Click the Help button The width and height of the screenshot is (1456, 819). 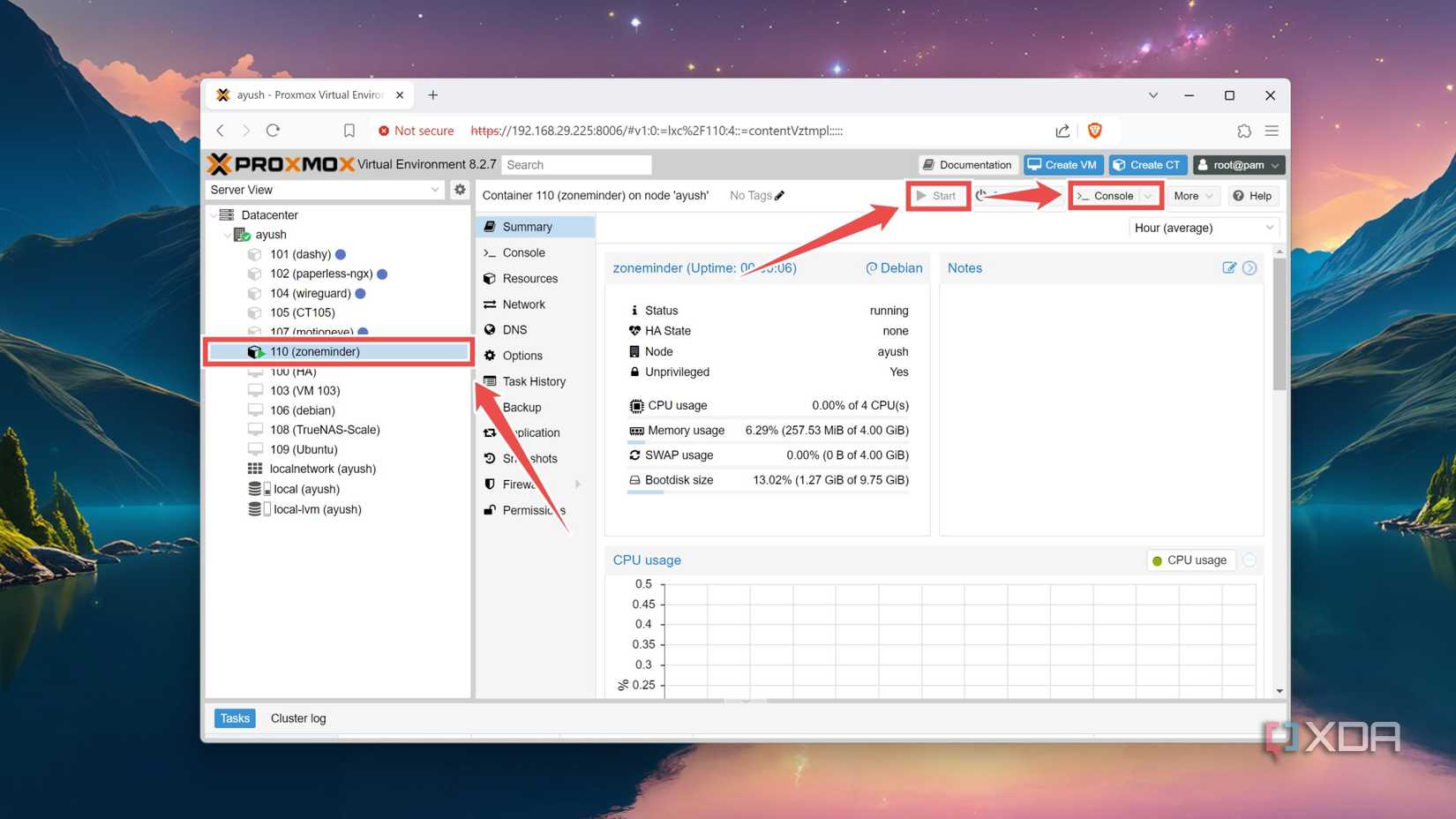(x=1253, y=196)
